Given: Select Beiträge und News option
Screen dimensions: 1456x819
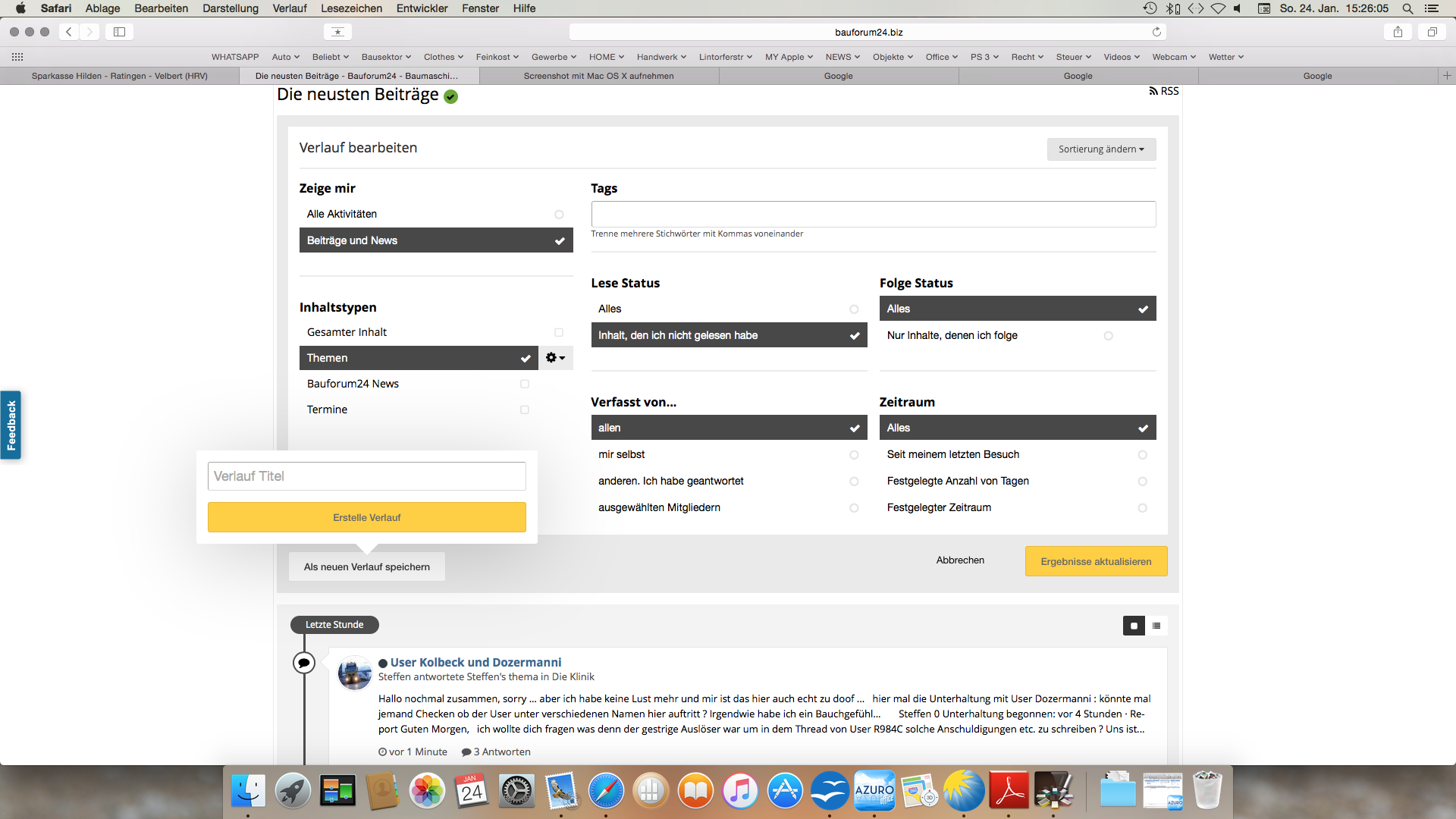Looking at the screenshot, I should point(436,240).
